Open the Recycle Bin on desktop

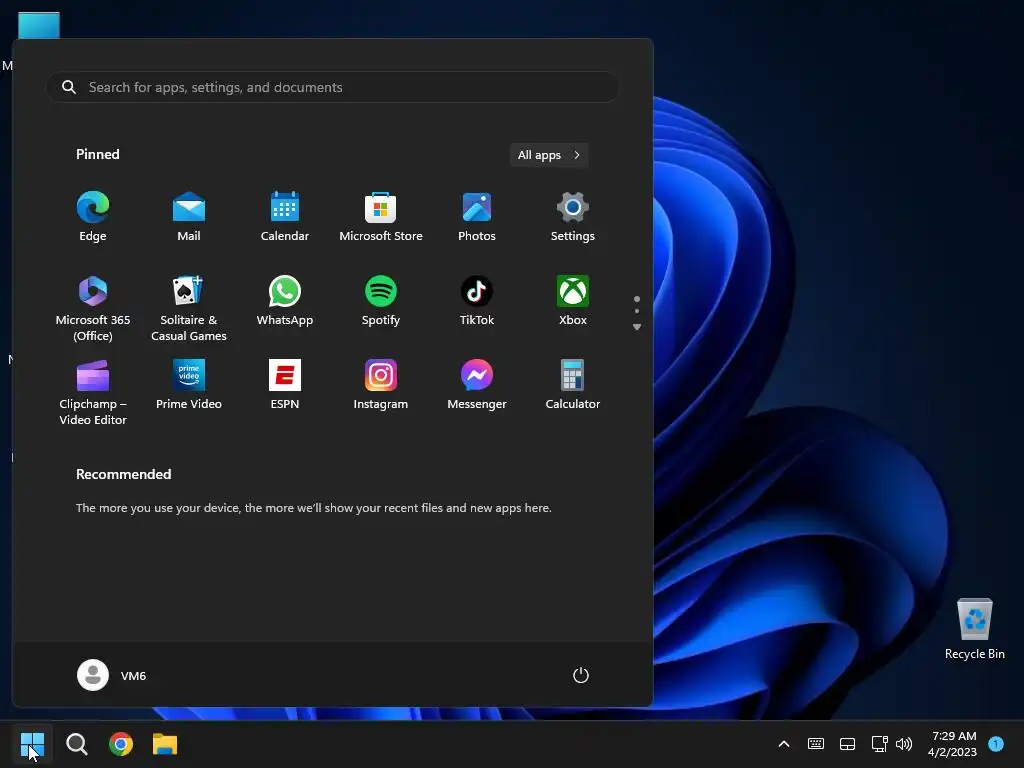coord(974,628)
